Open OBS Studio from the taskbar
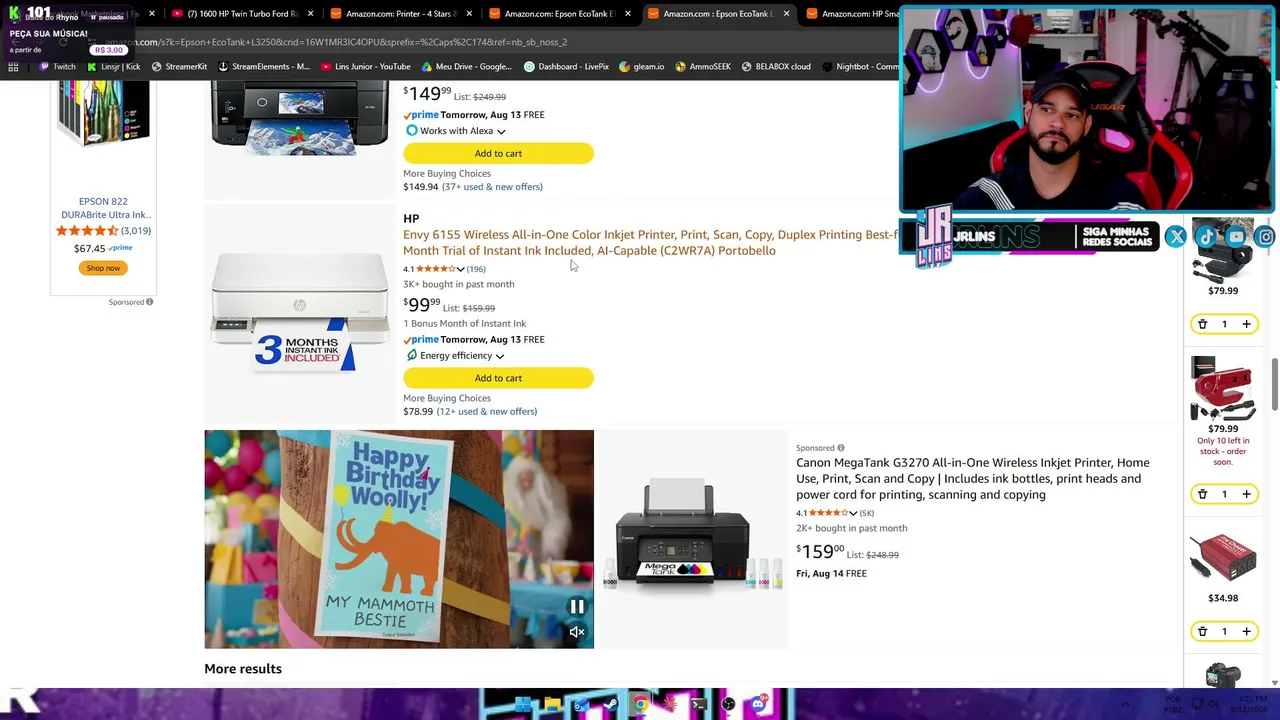 [728, 705]
